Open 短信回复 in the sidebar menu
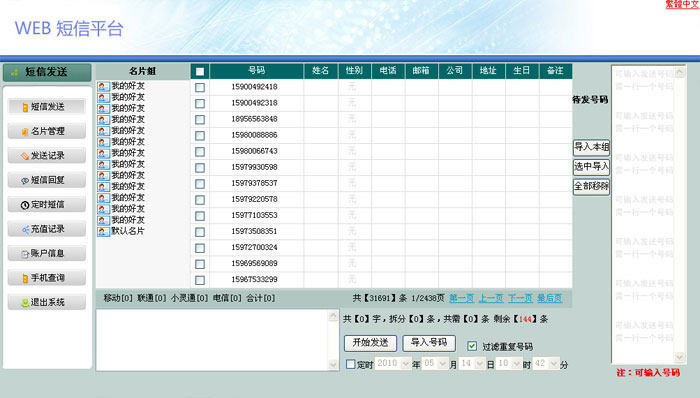This screenshot has height=398, width=700. point(46,180)
